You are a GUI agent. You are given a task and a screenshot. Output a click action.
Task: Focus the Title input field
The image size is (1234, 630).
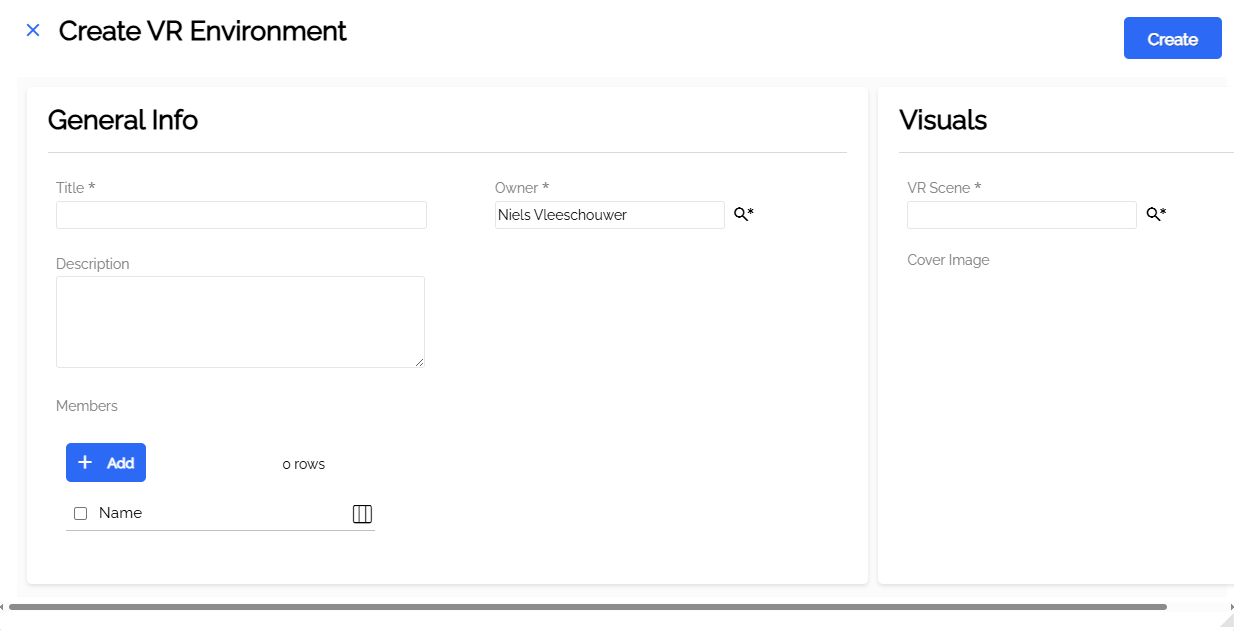[x=241, y=215]
